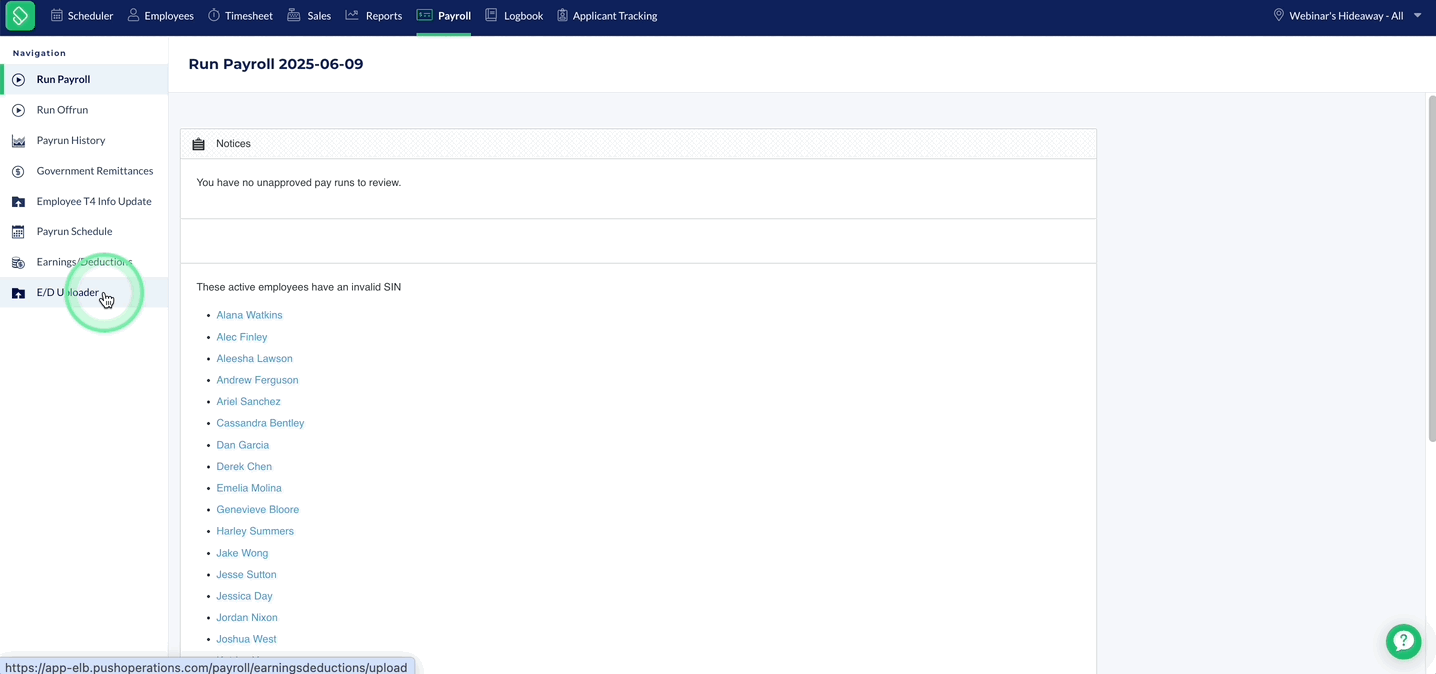Click the Run Offrun play icon
1436x674 pixels.
[18, 110]
